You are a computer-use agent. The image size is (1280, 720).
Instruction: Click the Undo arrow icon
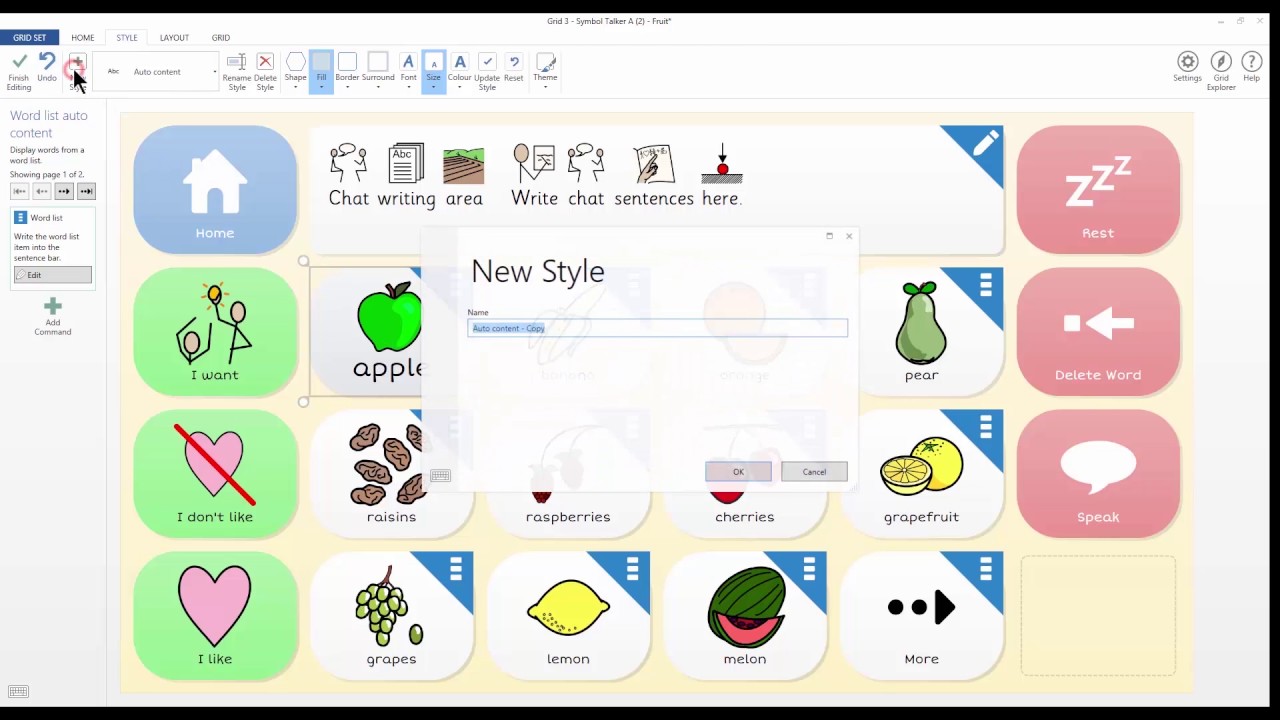tap(47, 62)
